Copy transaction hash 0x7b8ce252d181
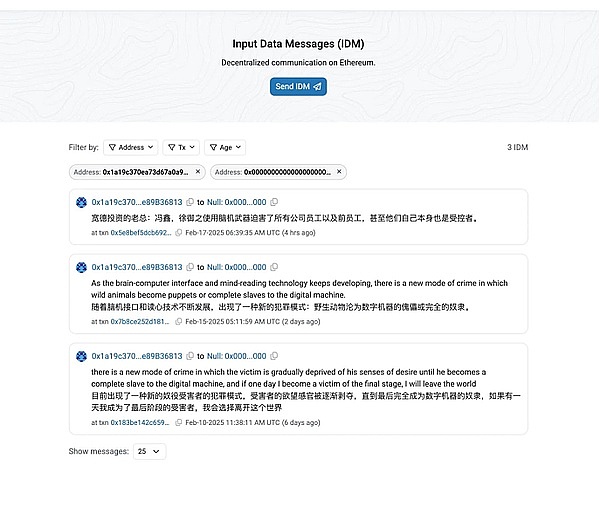 point(179,322)
